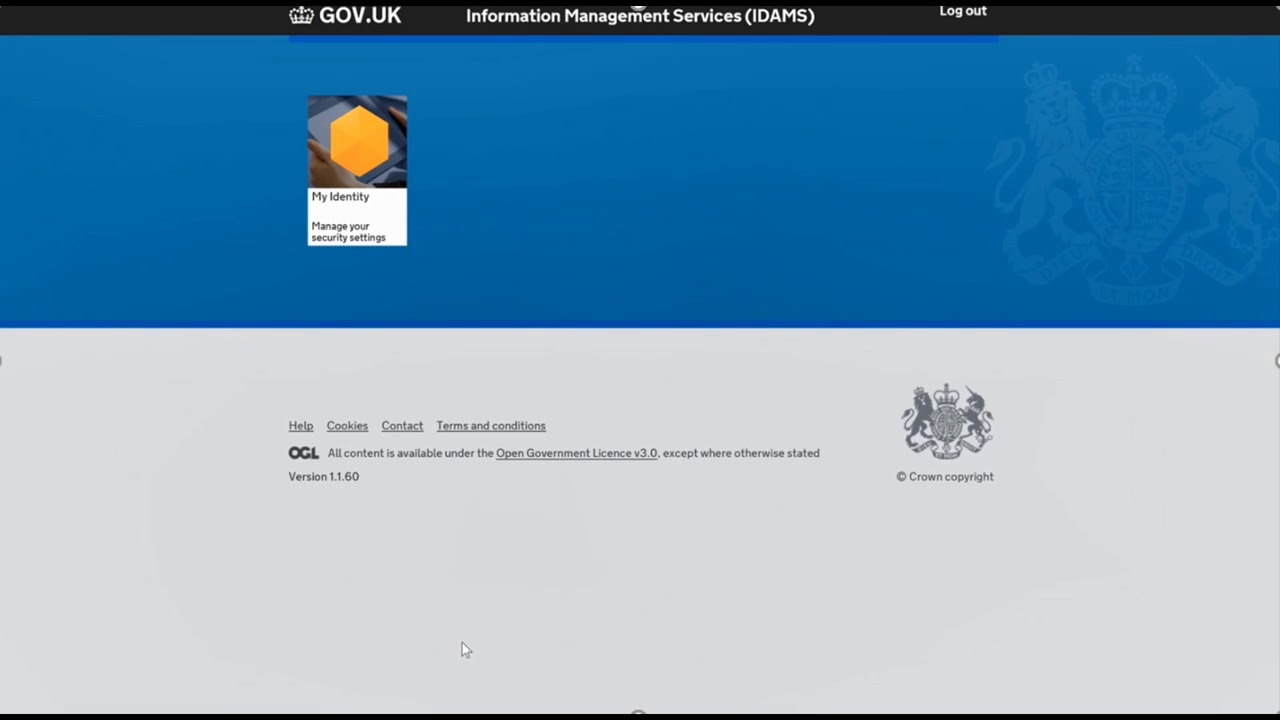Click the OGL logo in footer
The width and height of the screenshot is (1280, 720).
[304, 453]
